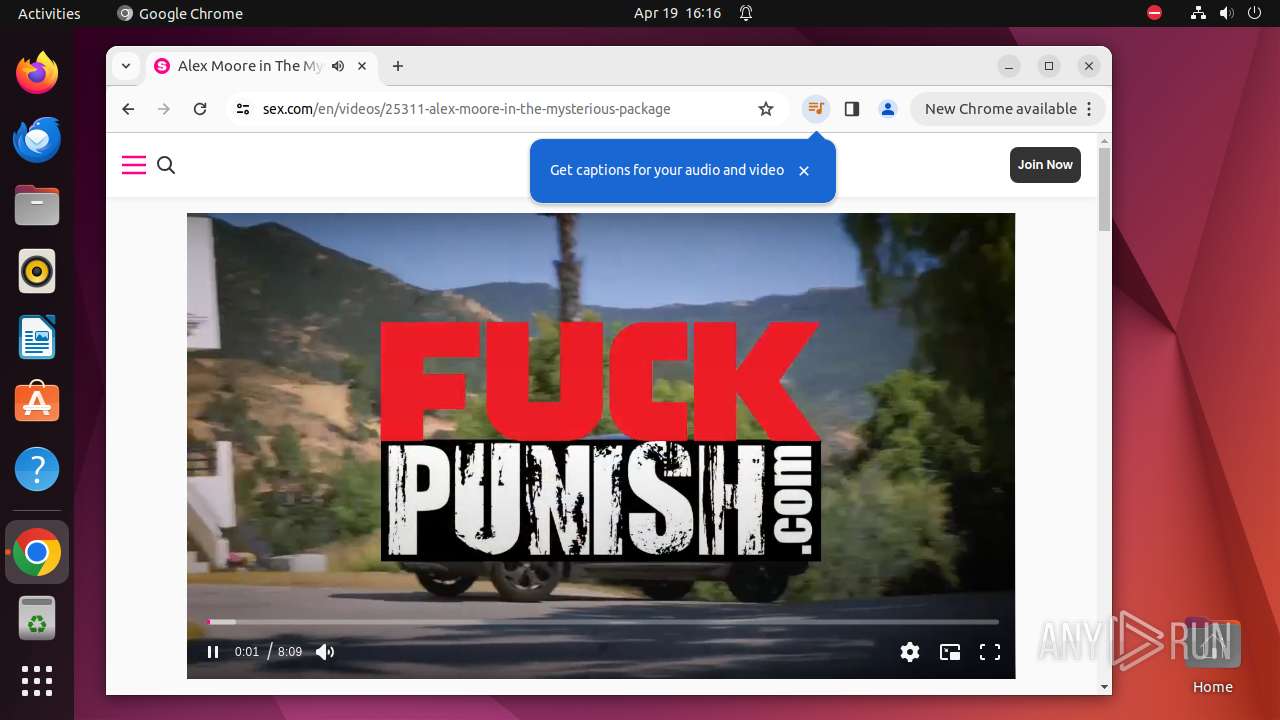Viewport: 1280px width, 720px height.
Task: Bookmark this page with the star
Action: tap(766, 109)
